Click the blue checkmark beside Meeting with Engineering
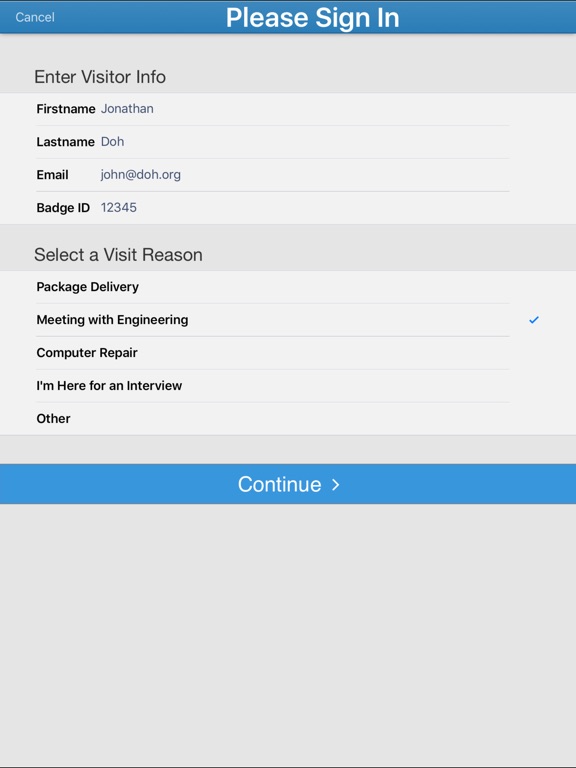576x768 pixels. 533,320
